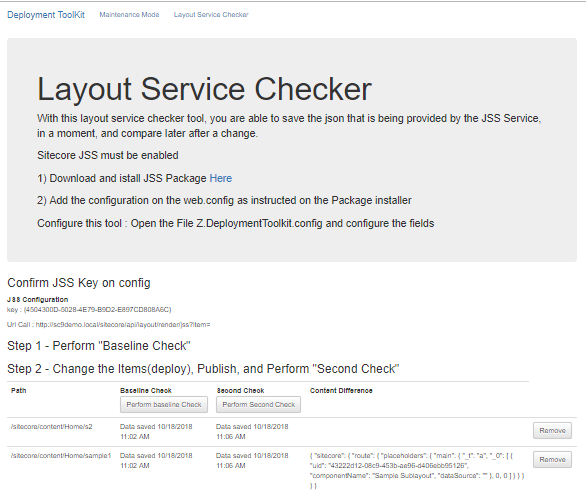This screenshot has height=497, width=586.
Task: Click the Layout Service Checker main heading
Action: (204, 89)
